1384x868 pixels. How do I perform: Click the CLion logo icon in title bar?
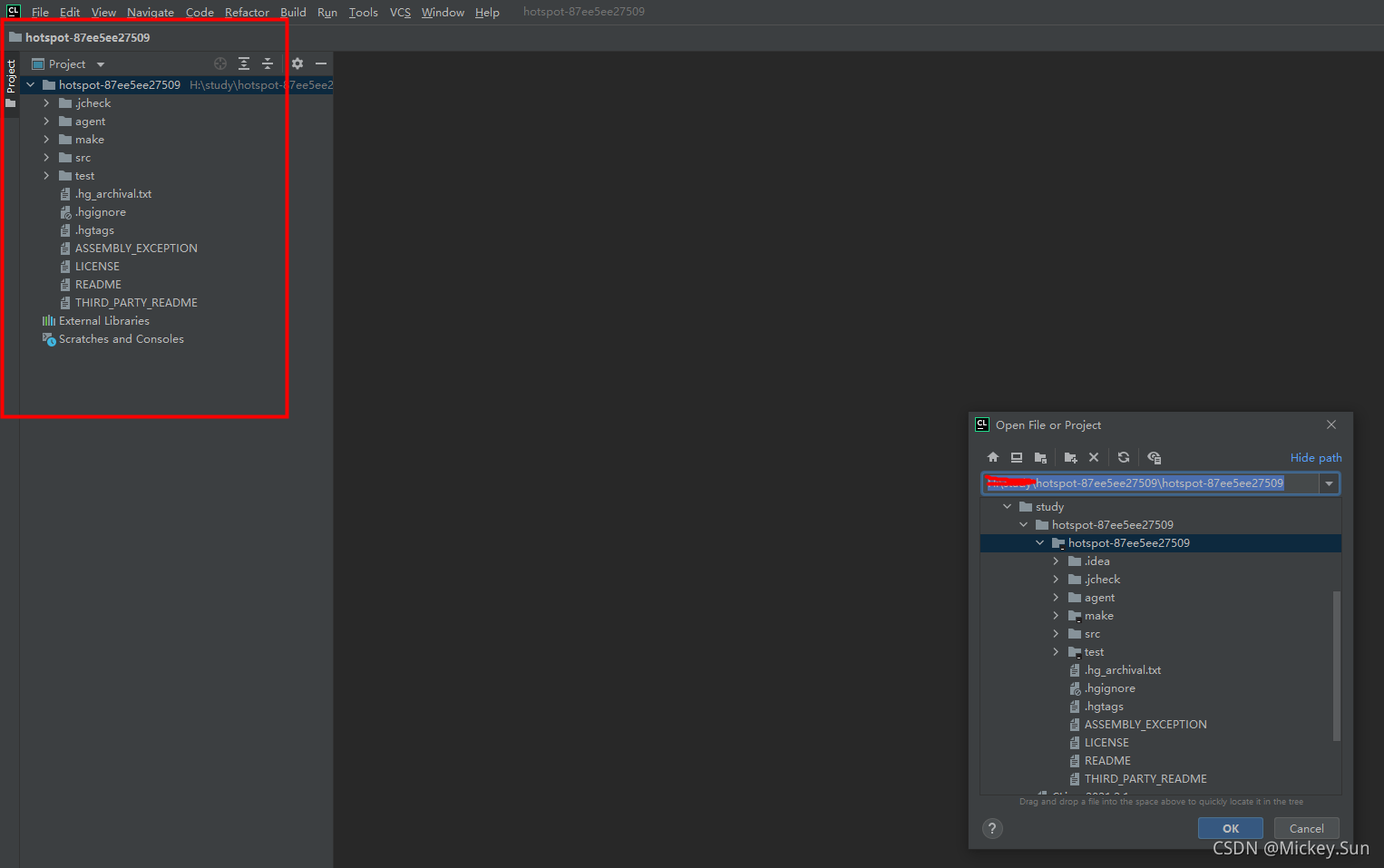(x=14, y=12)
